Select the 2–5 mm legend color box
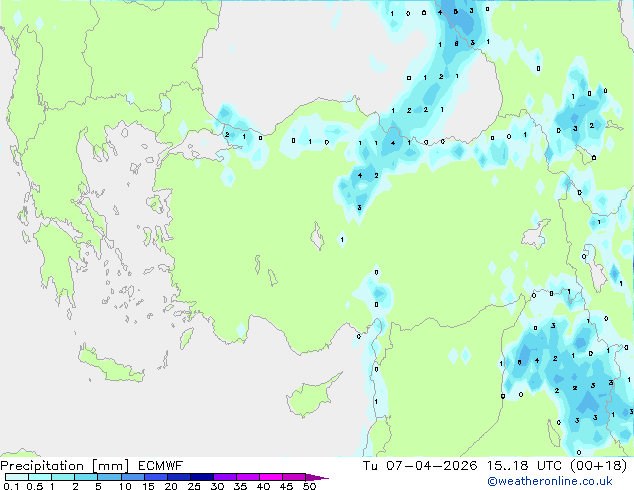Screen dimensions: 634x490 tap(86, 477)
